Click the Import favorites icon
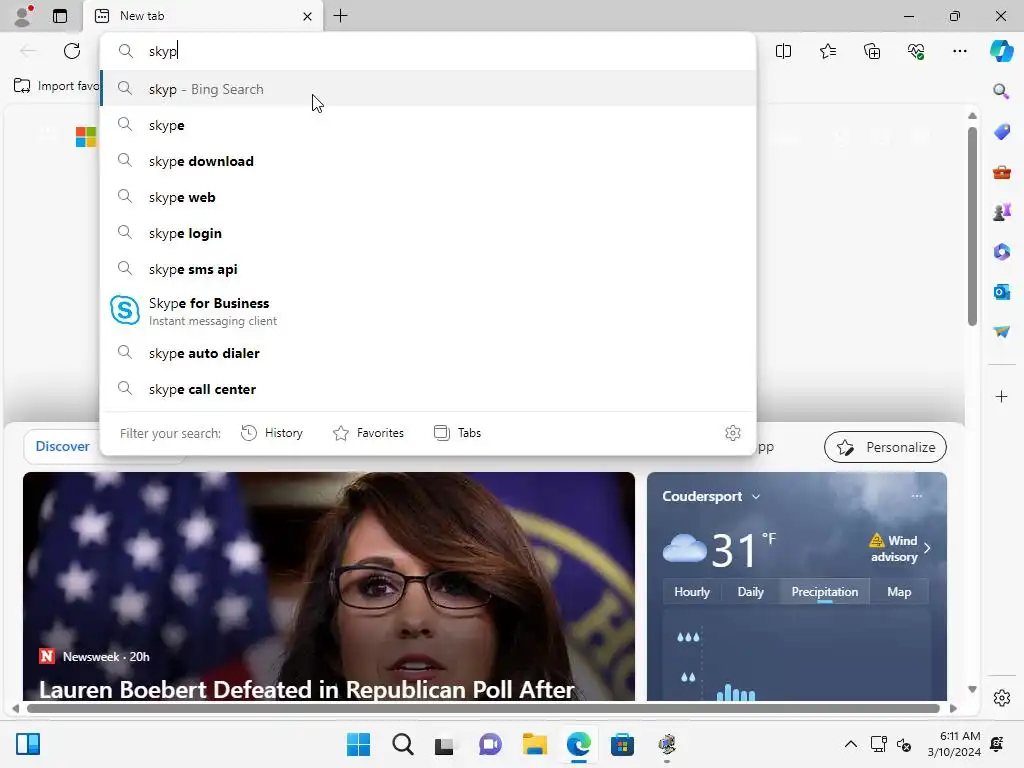This screenshot has height=768, width=1024. pyautogui.click(x=22, y=86)
